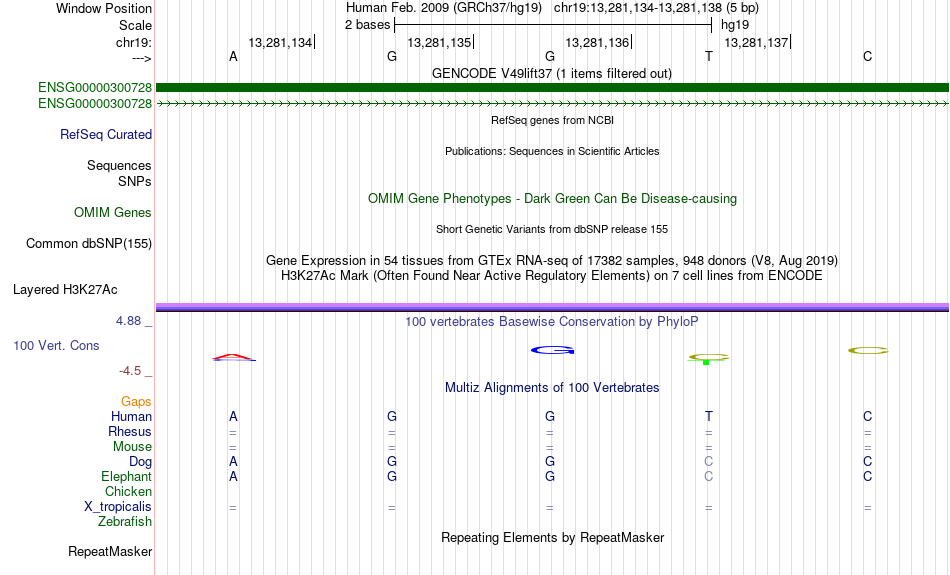The height and width of the screenshot is (575, 950).
Task: Click the 4.88 PhyloP upper scale value
Action: tap(128, 321)
